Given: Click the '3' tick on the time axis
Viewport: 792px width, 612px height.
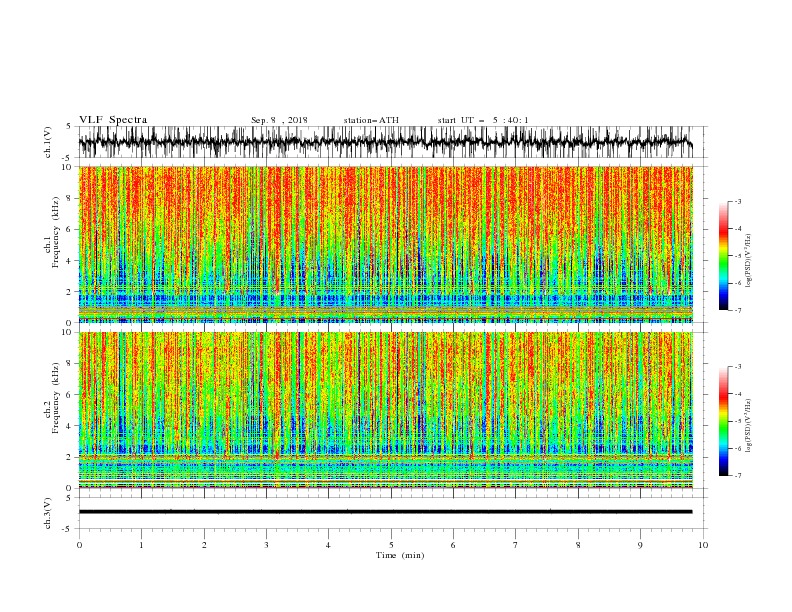Looking at the screenshot, I should point(266,545).
